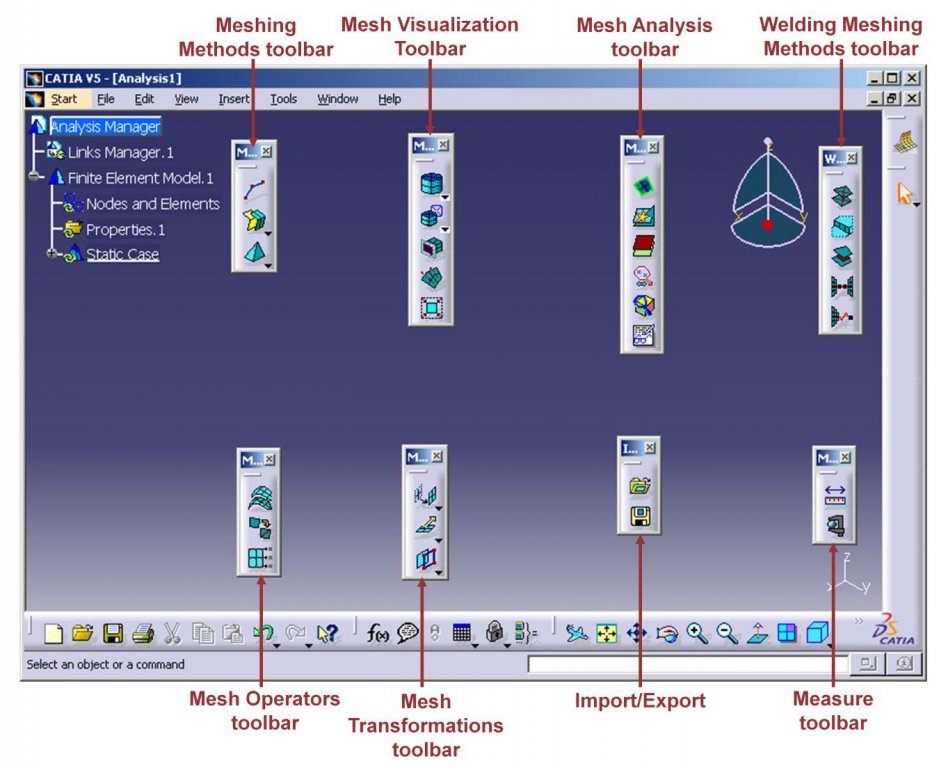Click first spot welding icon in Welding toolbar
948x768 pixels.
tap(841, 196)
